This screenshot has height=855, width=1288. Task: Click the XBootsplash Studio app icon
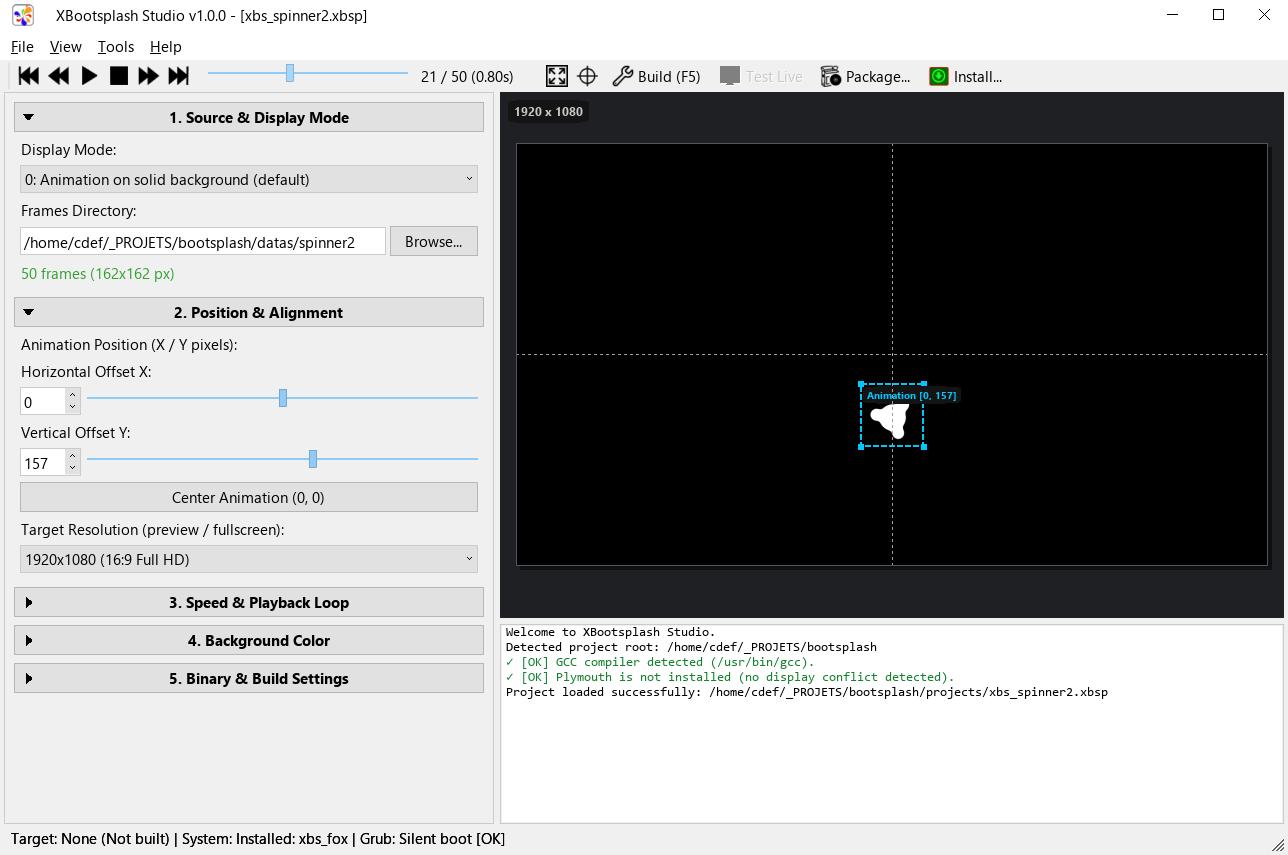click(x=22, y=15)
